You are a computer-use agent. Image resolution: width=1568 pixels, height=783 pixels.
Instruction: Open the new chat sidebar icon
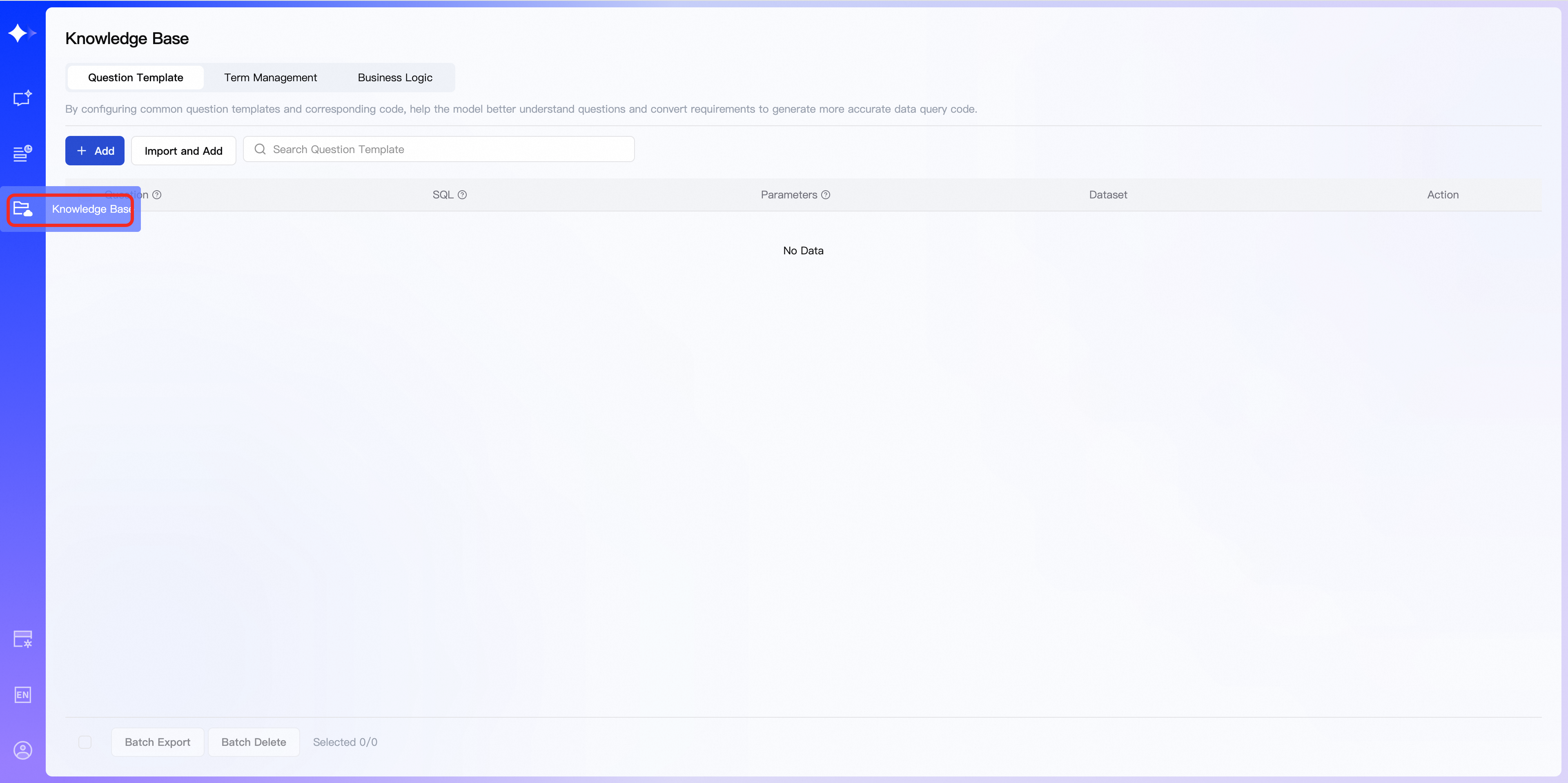[22, 98]
